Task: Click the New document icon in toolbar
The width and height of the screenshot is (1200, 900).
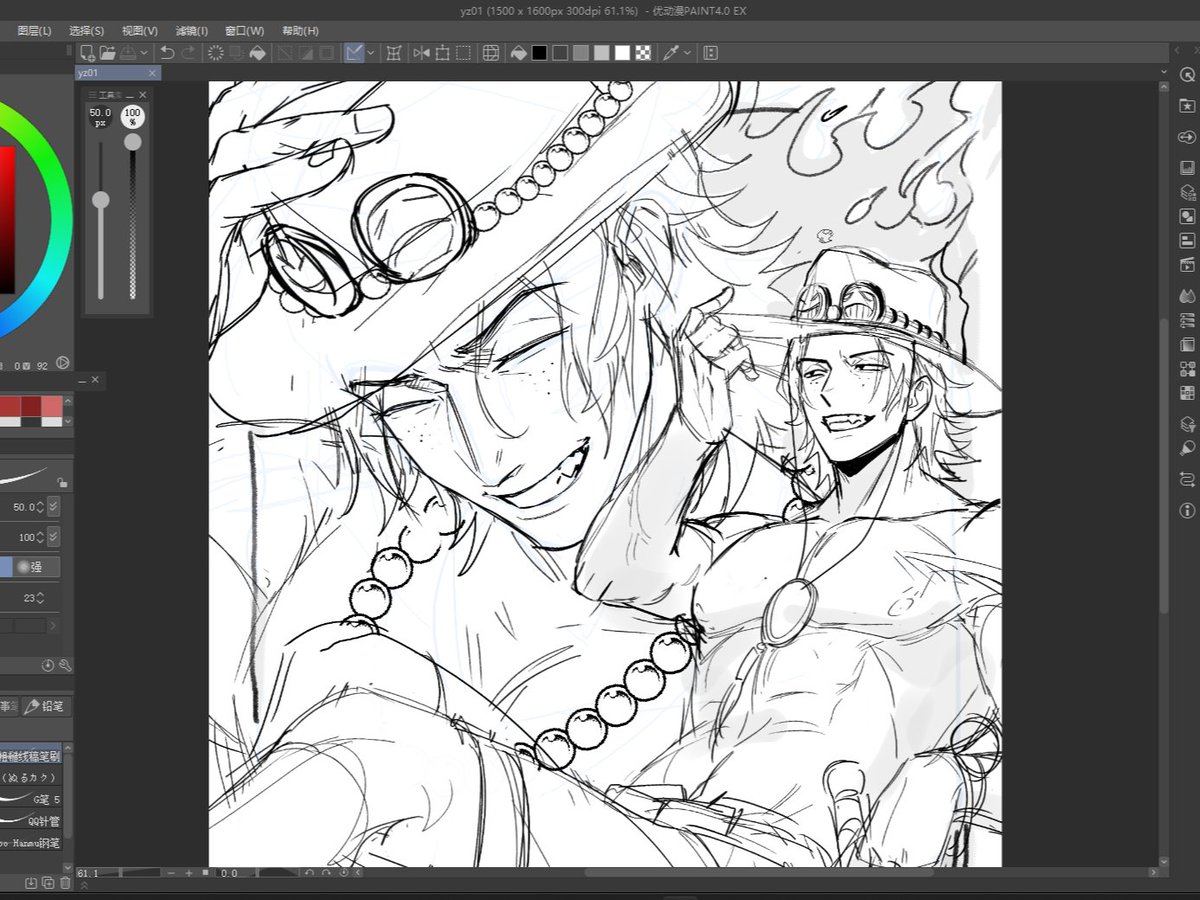Action: [x=88, y=52]
